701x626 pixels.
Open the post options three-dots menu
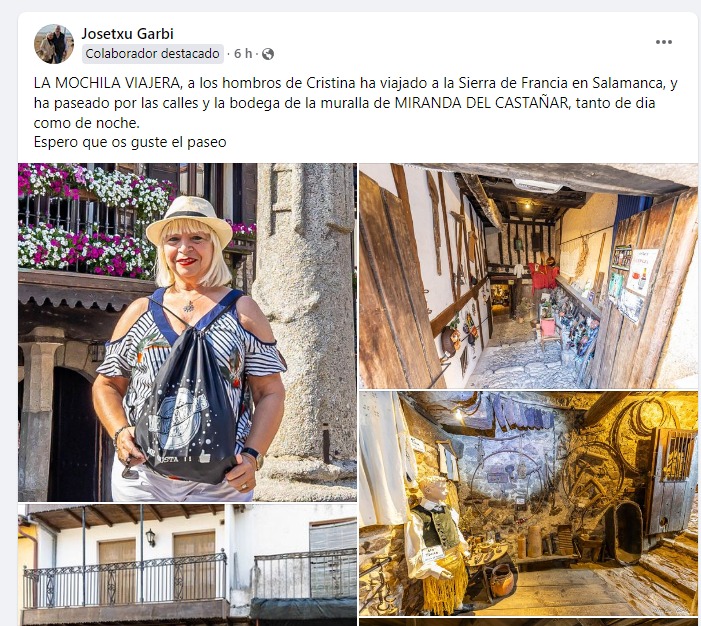coord(663,42)
